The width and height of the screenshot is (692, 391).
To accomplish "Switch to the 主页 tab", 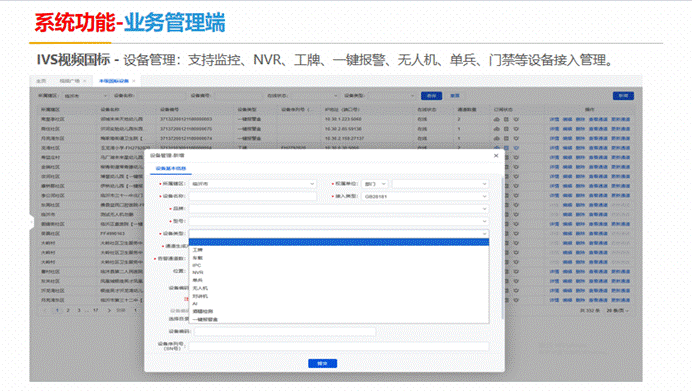I will click(41, 81).
